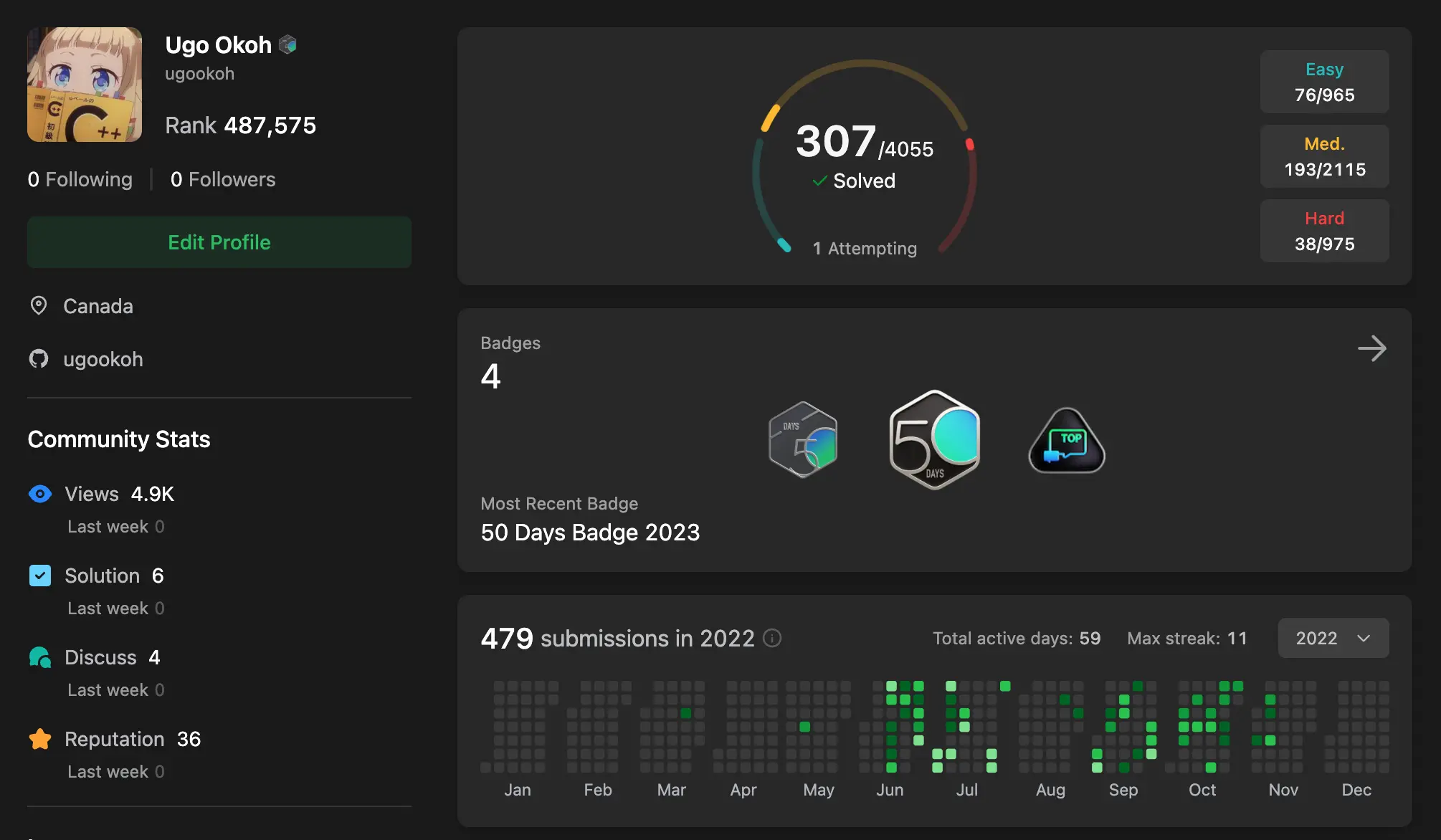Select the TOP discussion badge

coord(1067,441)
